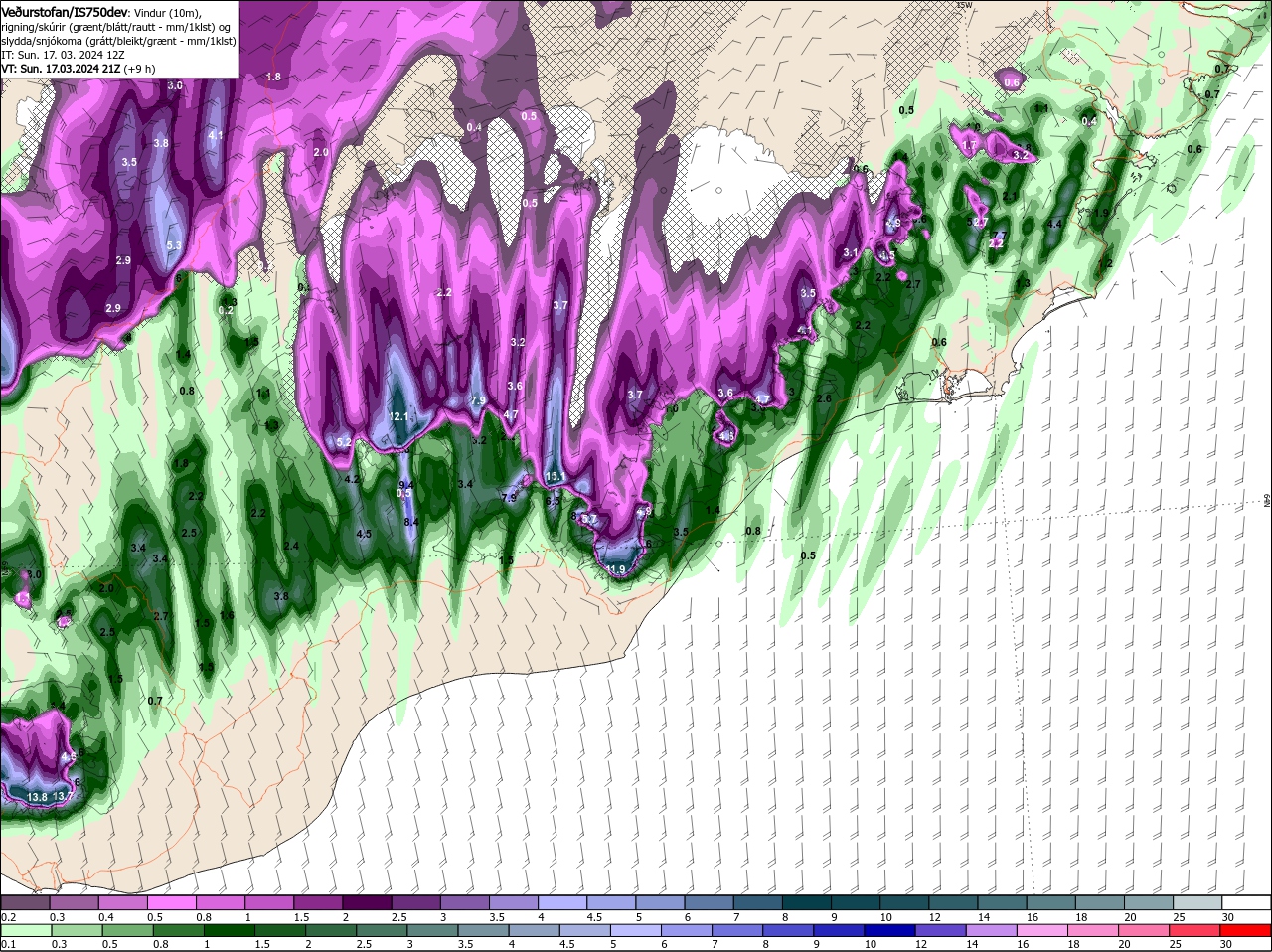
Task: Click the map value label 11.9
Action: 616,569
